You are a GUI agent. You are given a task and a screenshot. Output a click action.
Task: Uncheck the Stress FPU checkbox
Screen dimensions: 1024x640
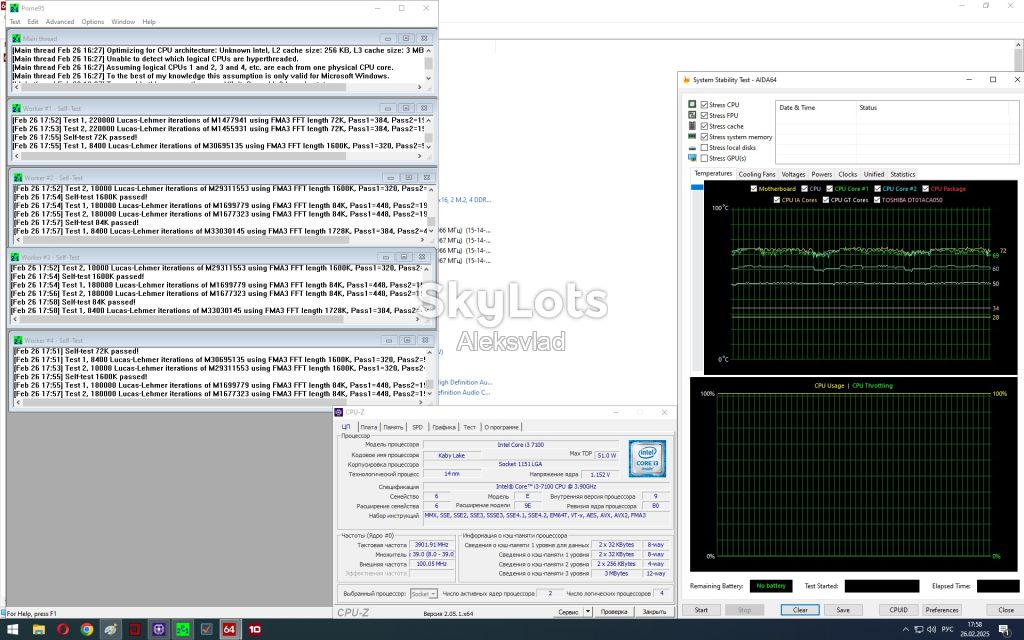[704, 115]
